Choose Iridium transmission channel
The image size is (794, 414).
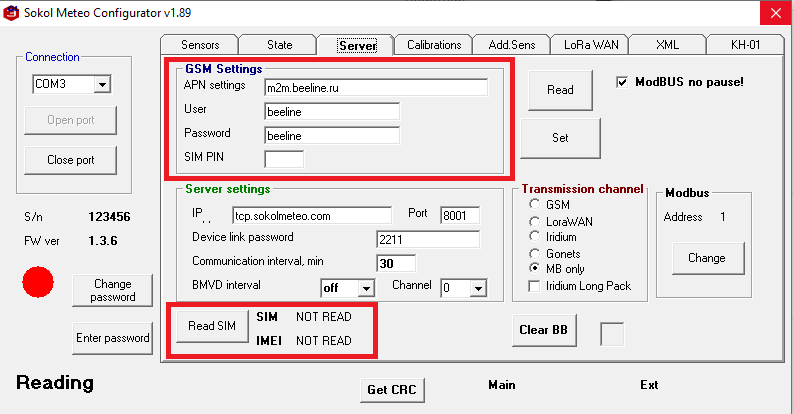[x=534, y=236]
